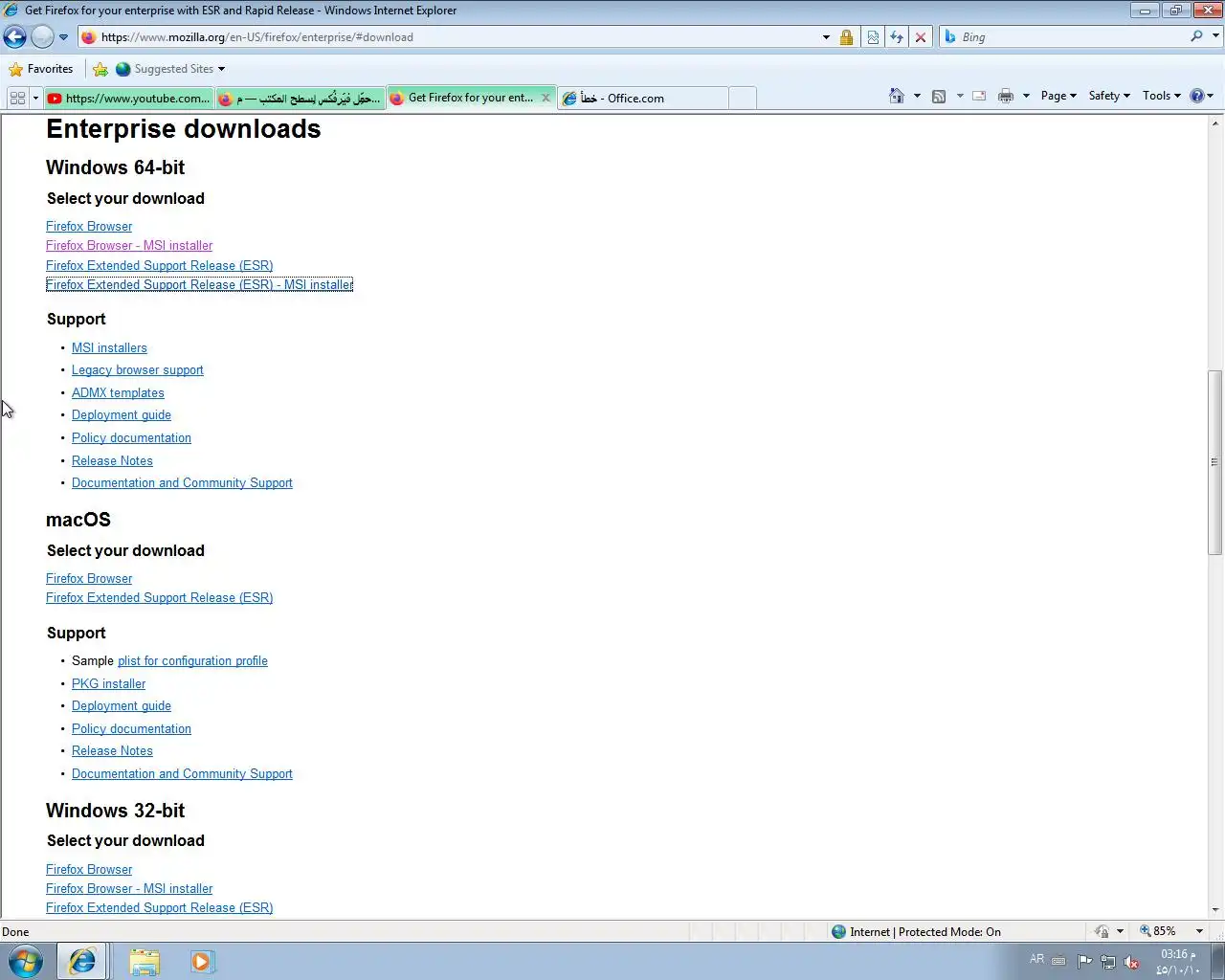Click the network tray icon
The width and height of the screenshot is (1225, 980).
(1107, 962)
